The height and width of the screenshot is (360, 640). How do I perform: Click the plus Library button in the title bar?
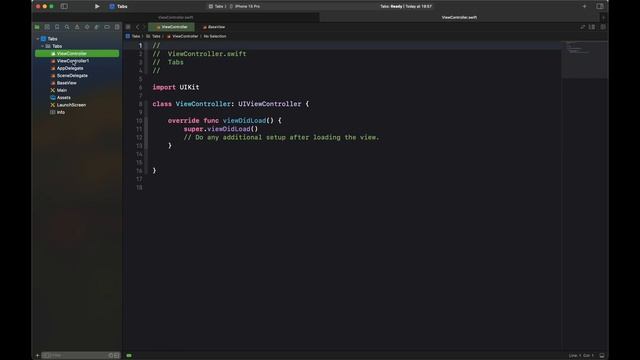click(x=584, y=6)
